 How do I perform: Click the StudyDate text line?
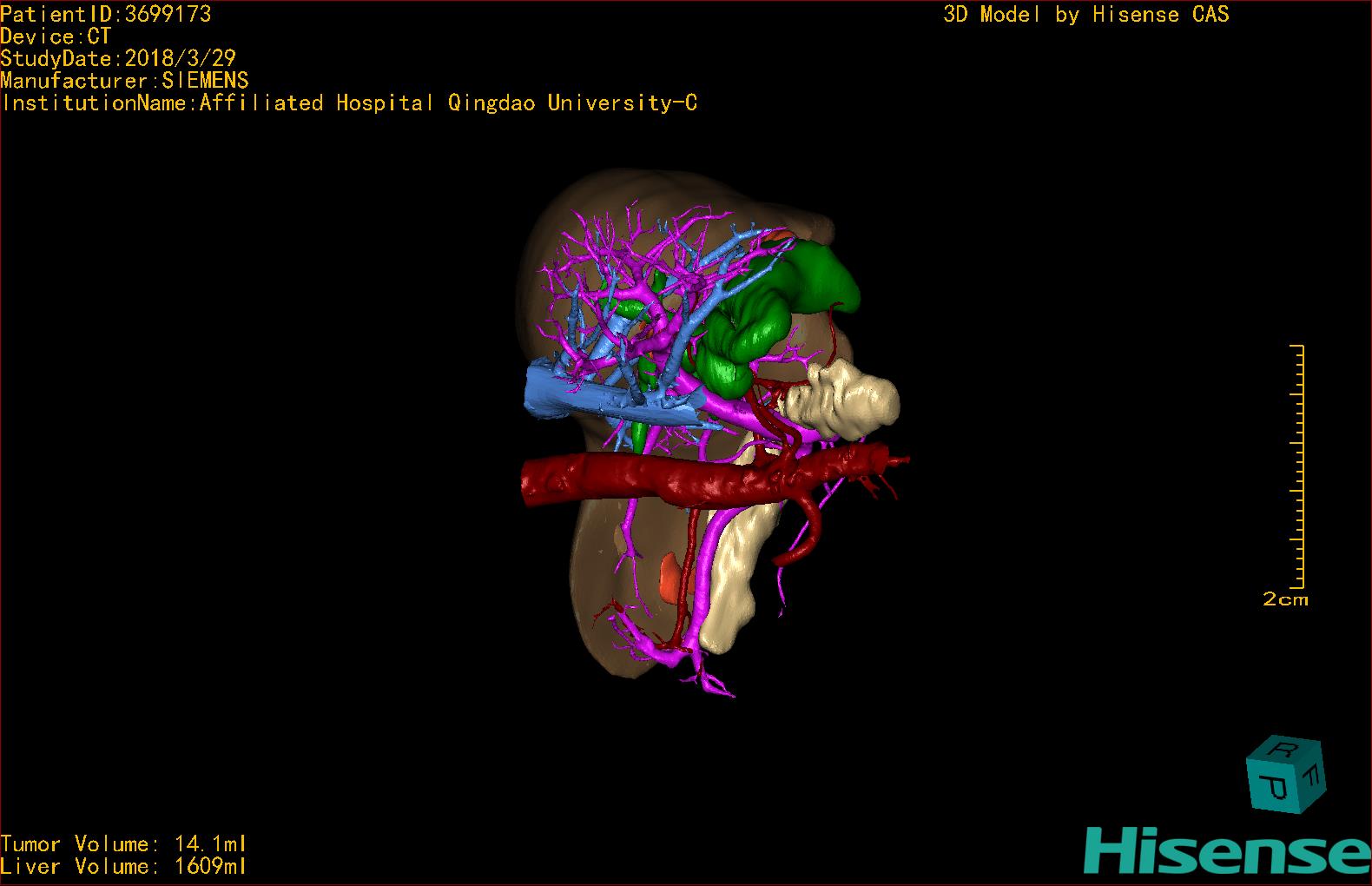(x=118, y=58)
